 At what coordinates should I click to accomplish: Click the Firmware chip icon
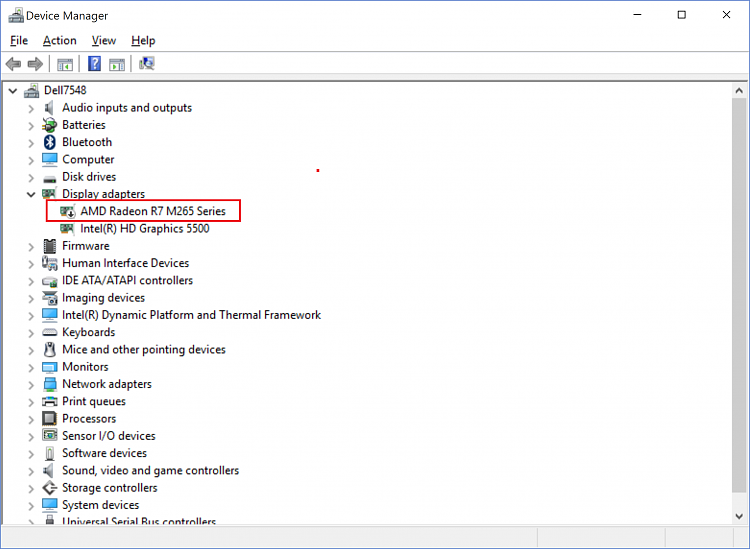[49, 246]
